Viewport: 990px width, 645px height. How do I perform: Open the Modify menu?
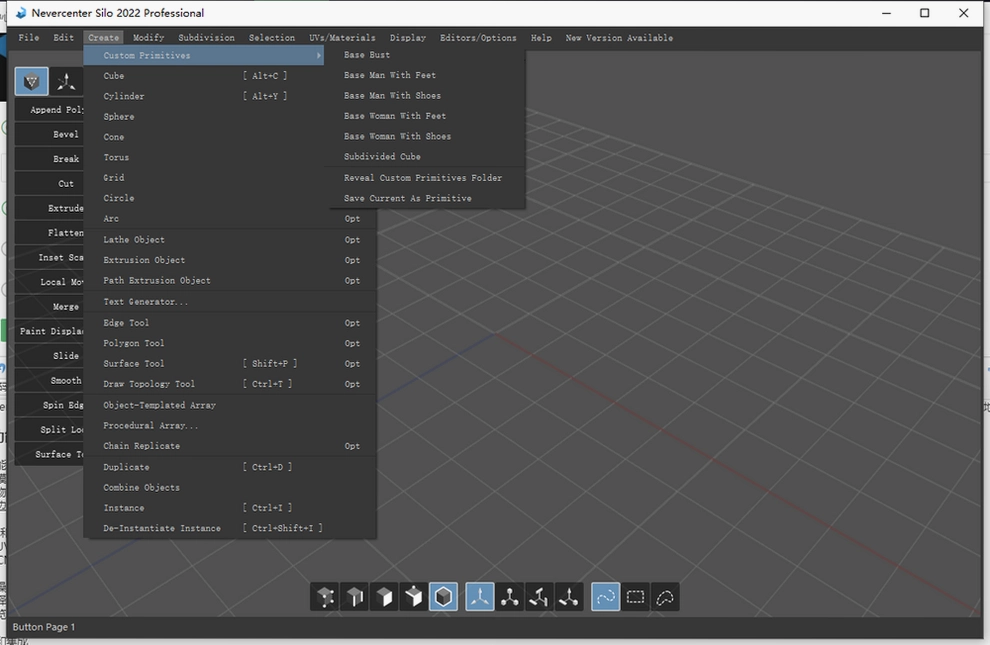[x=148, y=38]
